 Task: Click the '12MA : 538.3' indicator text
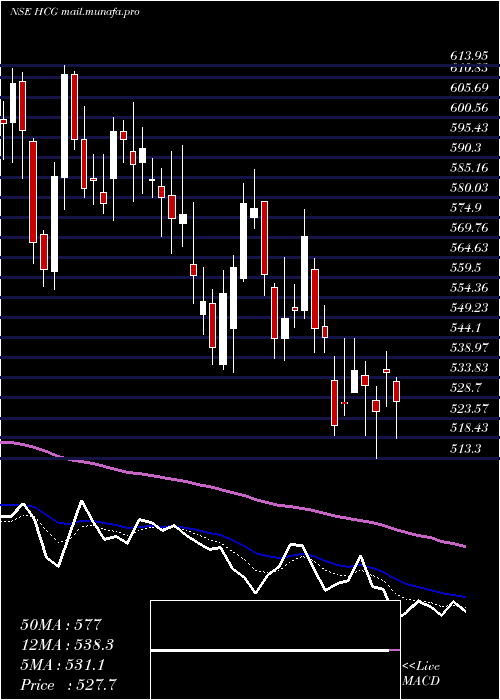(x=67, y=645)
